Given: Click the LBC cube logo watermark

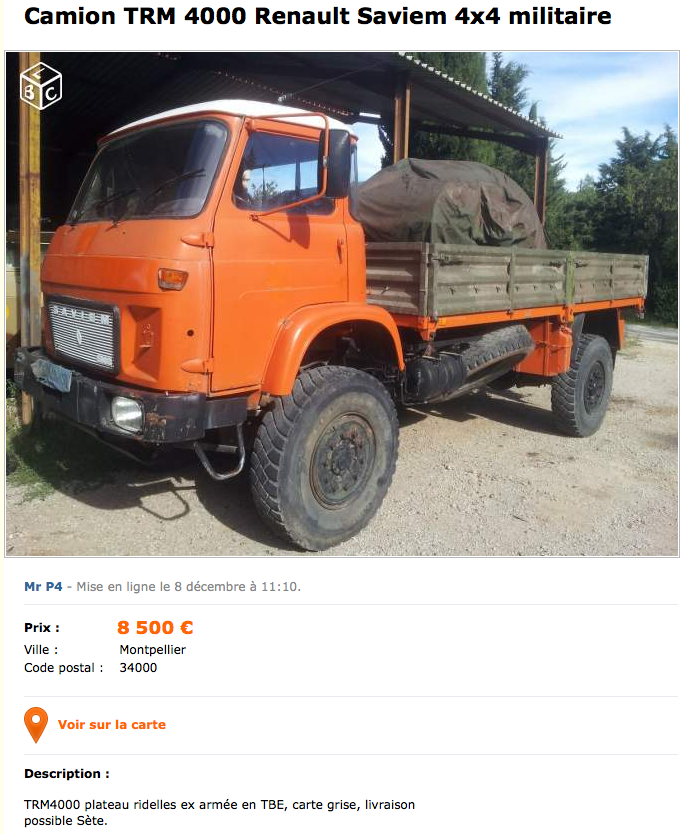Looking at the screenshot, I should pos(41,86).
